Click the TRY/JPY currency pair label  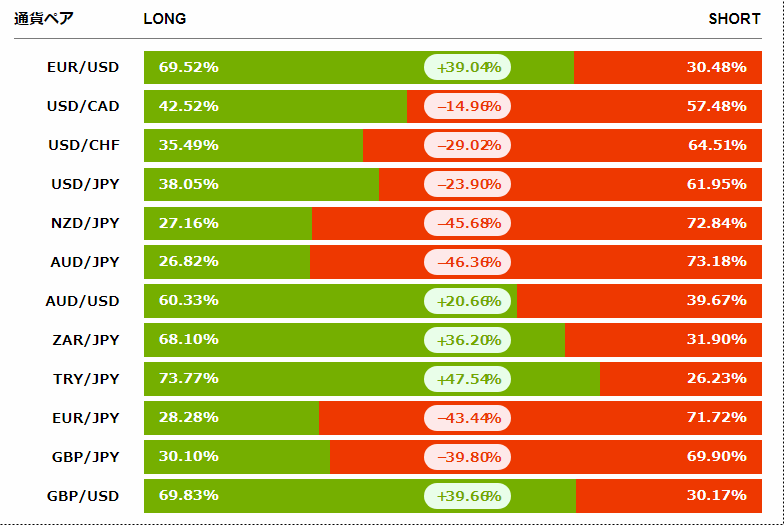pyautogui.click(x=86, y=379)
